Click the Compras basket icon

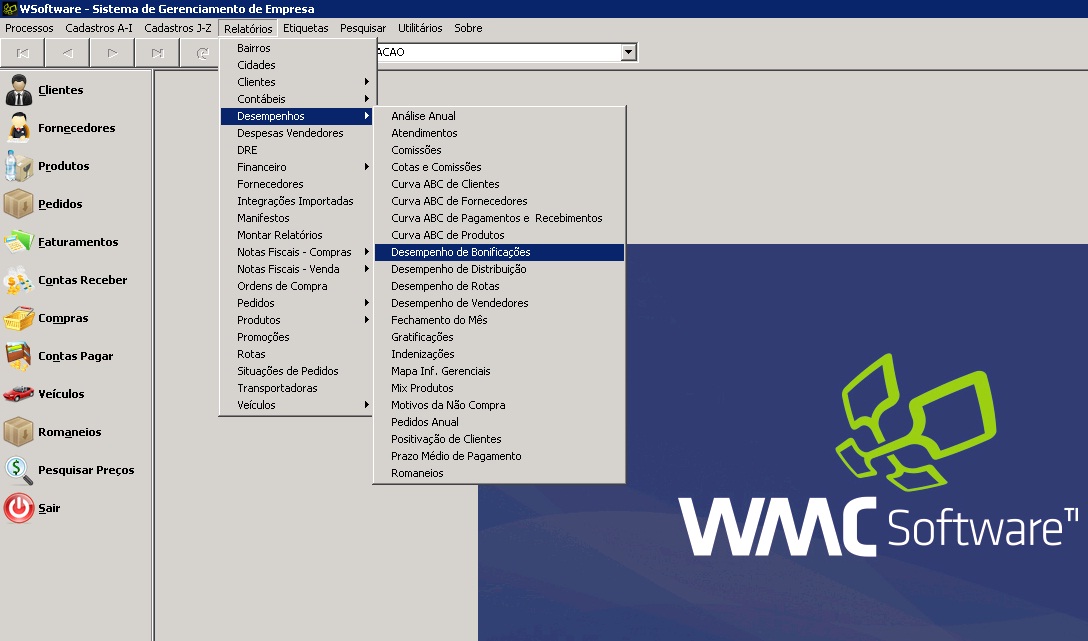19,318
